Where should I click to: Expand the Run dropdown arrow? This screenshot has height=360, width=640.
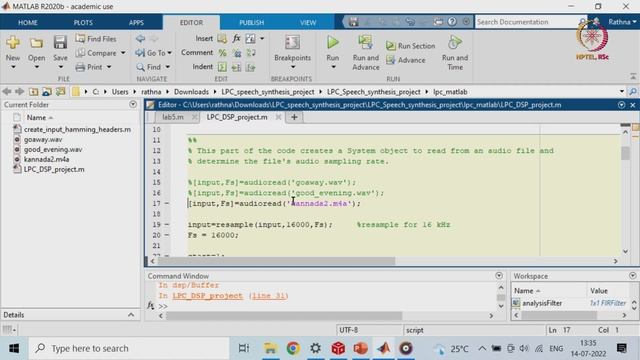333,67
